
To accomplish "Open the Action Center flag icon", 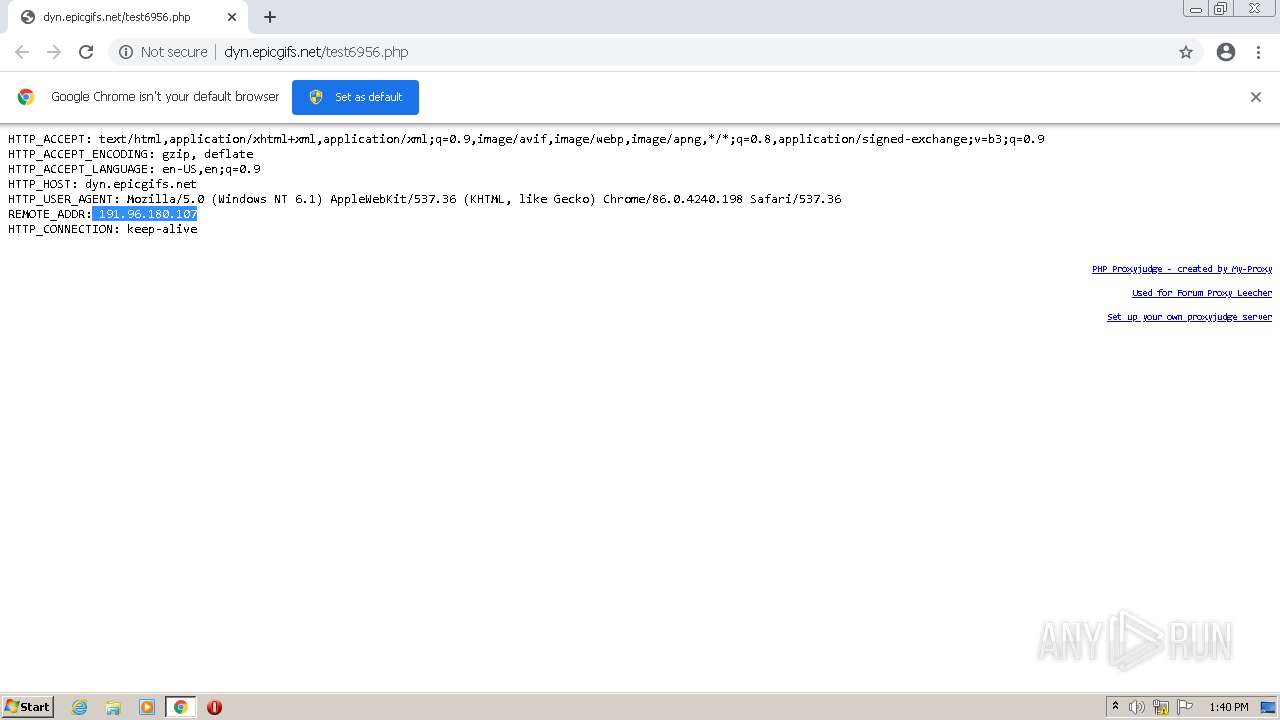I will tap(1185, 707).
